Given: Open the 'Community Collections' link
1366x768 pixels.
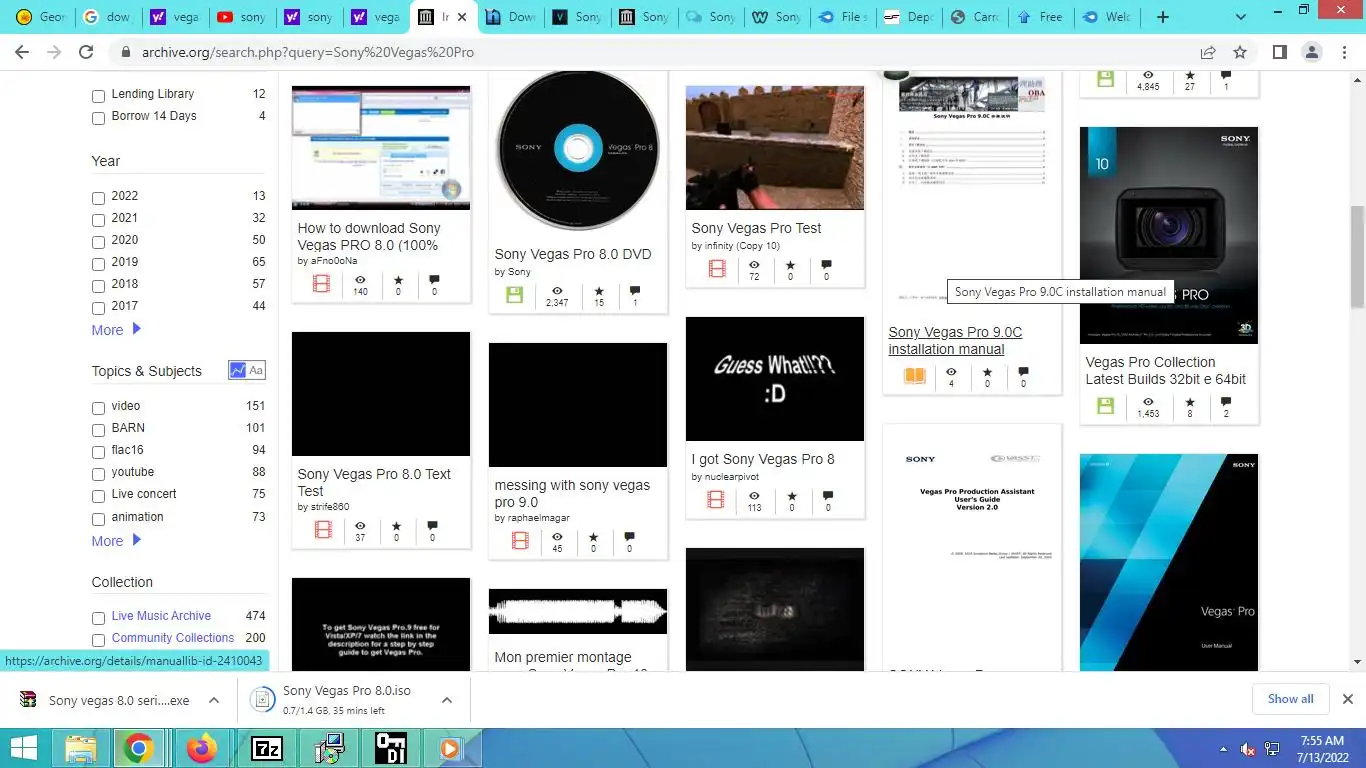Looking at the screenshot, I should [x=172, y=638].
